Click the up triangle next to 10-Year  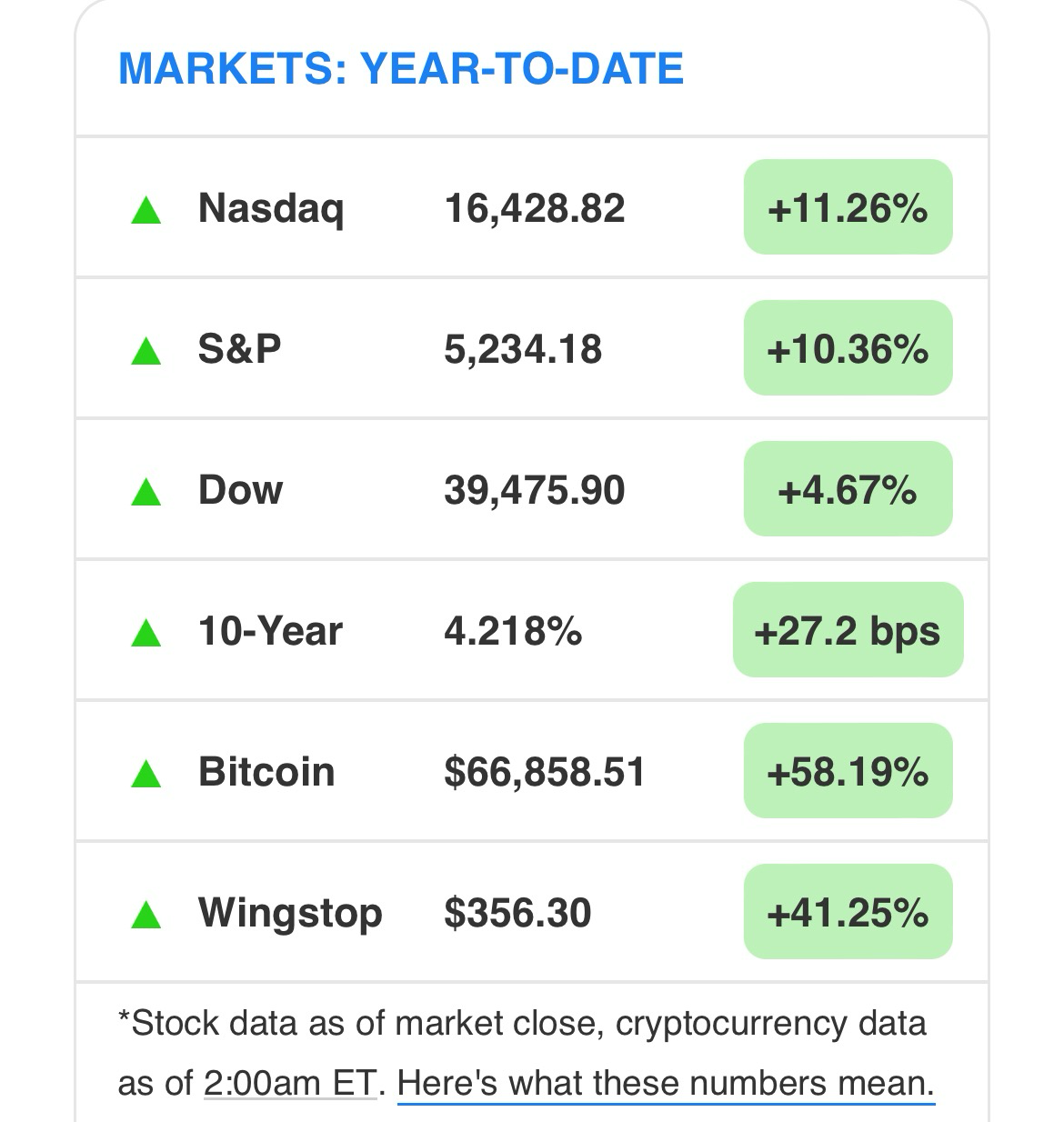(146, 633)
